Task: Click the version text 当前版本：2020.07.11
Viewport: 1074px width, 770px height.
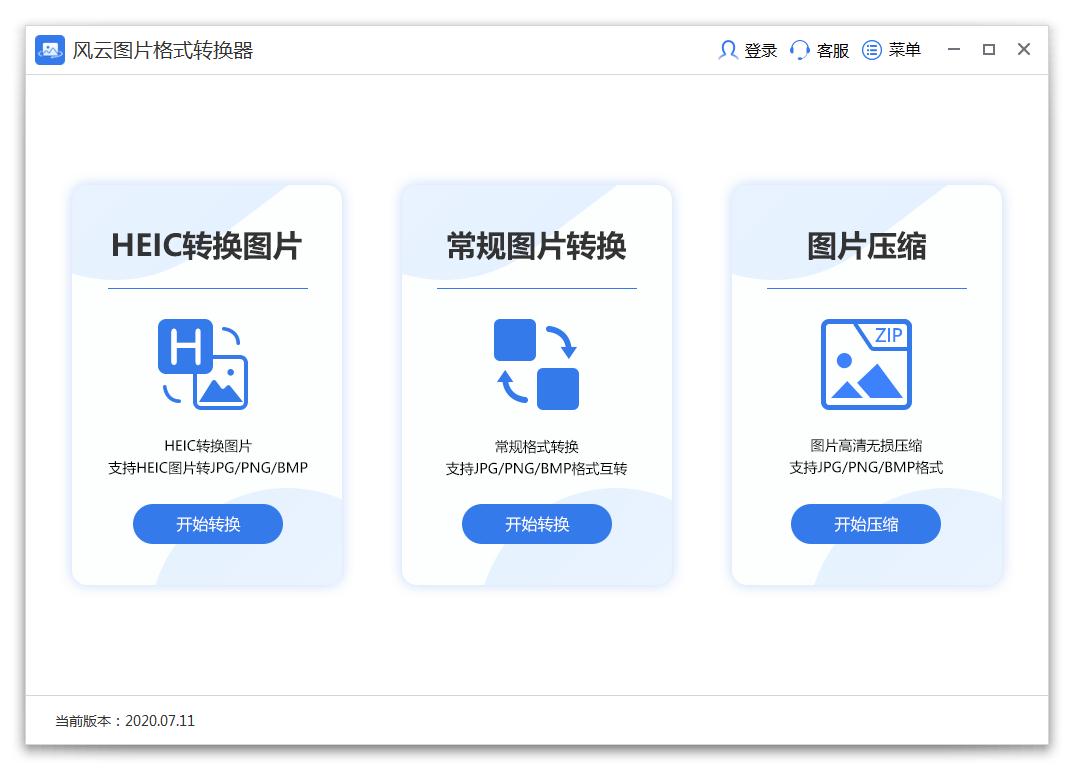Action: point(125,721)
